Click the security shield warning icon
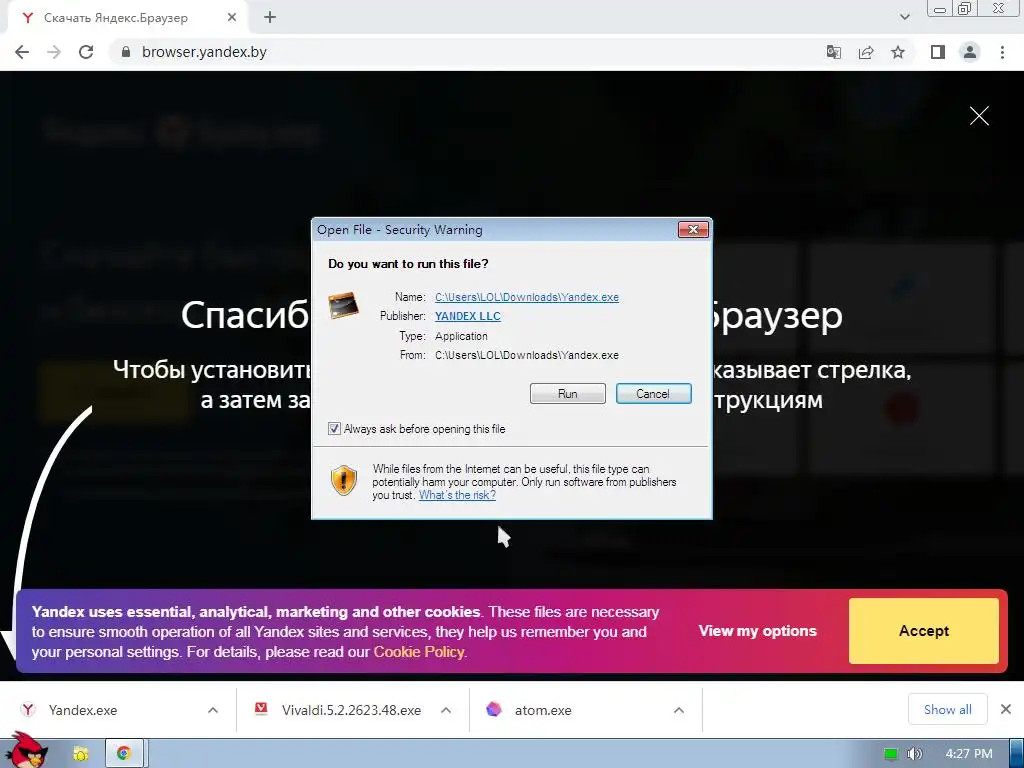Viewport: 1024px width, 768px height. (344, 481)
